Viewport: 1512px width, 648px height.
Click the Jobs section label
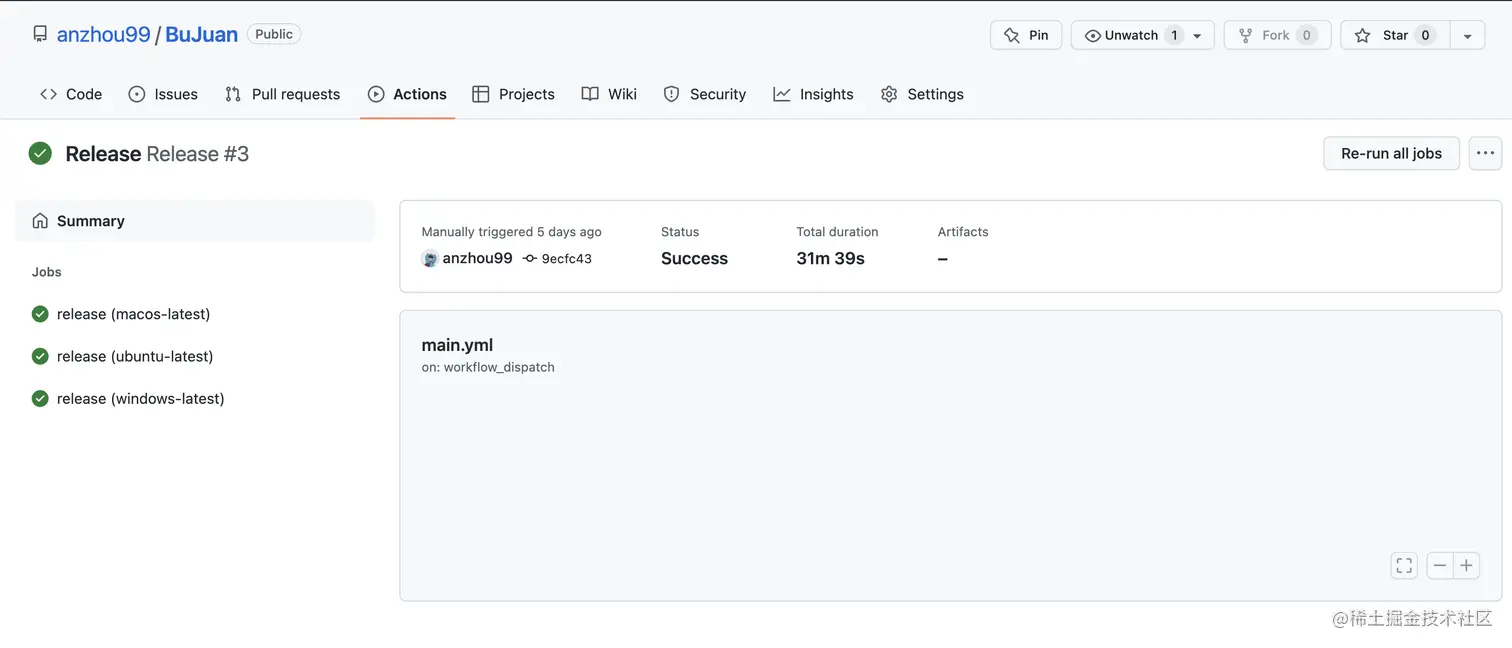point(47,271)
